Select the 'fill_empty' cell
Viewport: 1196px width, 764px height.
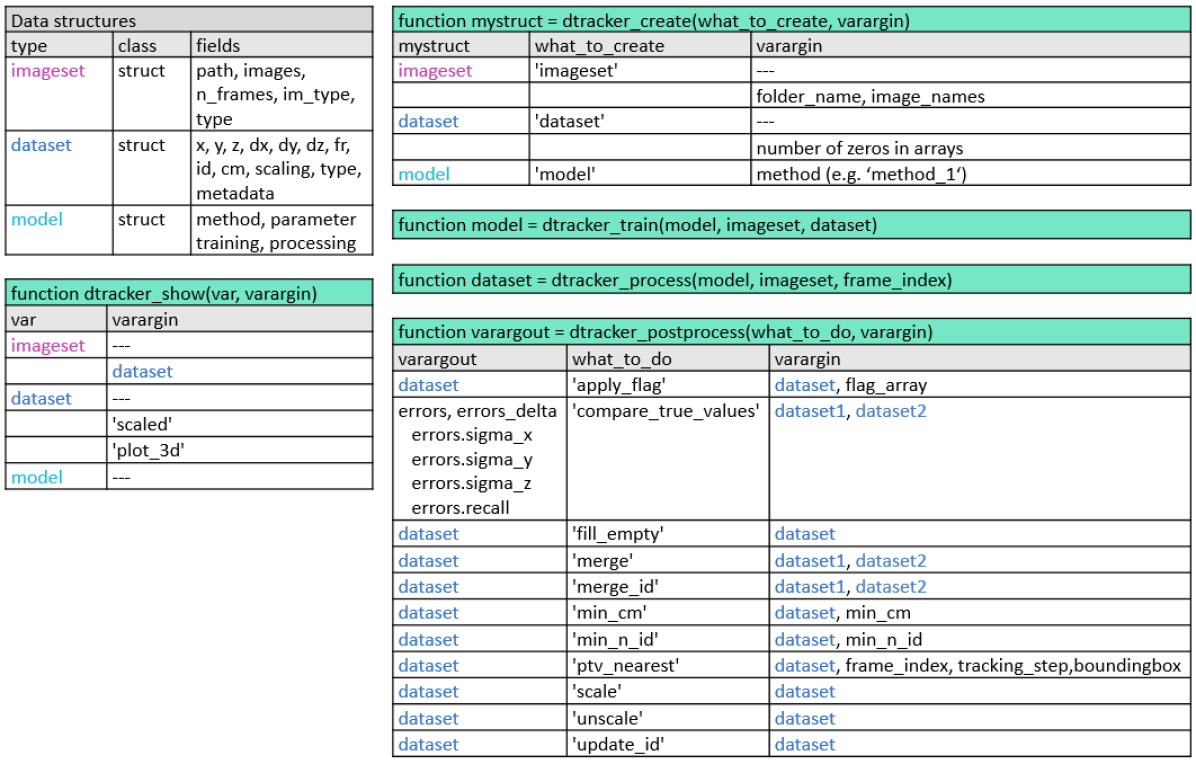point(668,534)
